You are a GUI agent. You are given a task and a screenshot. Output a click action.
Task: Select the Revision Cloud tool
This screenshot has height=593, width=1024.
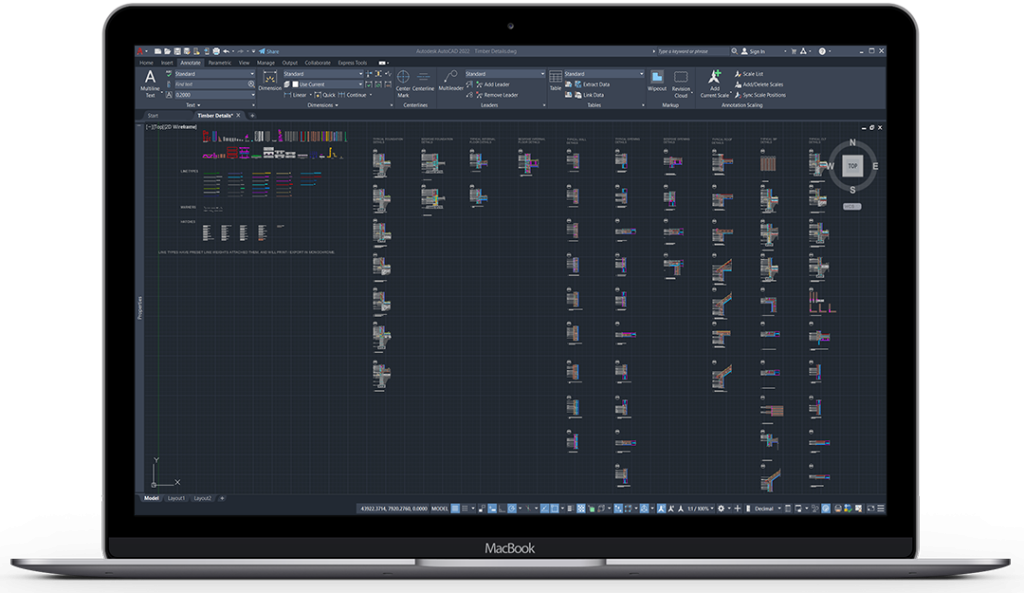[680, 84]
